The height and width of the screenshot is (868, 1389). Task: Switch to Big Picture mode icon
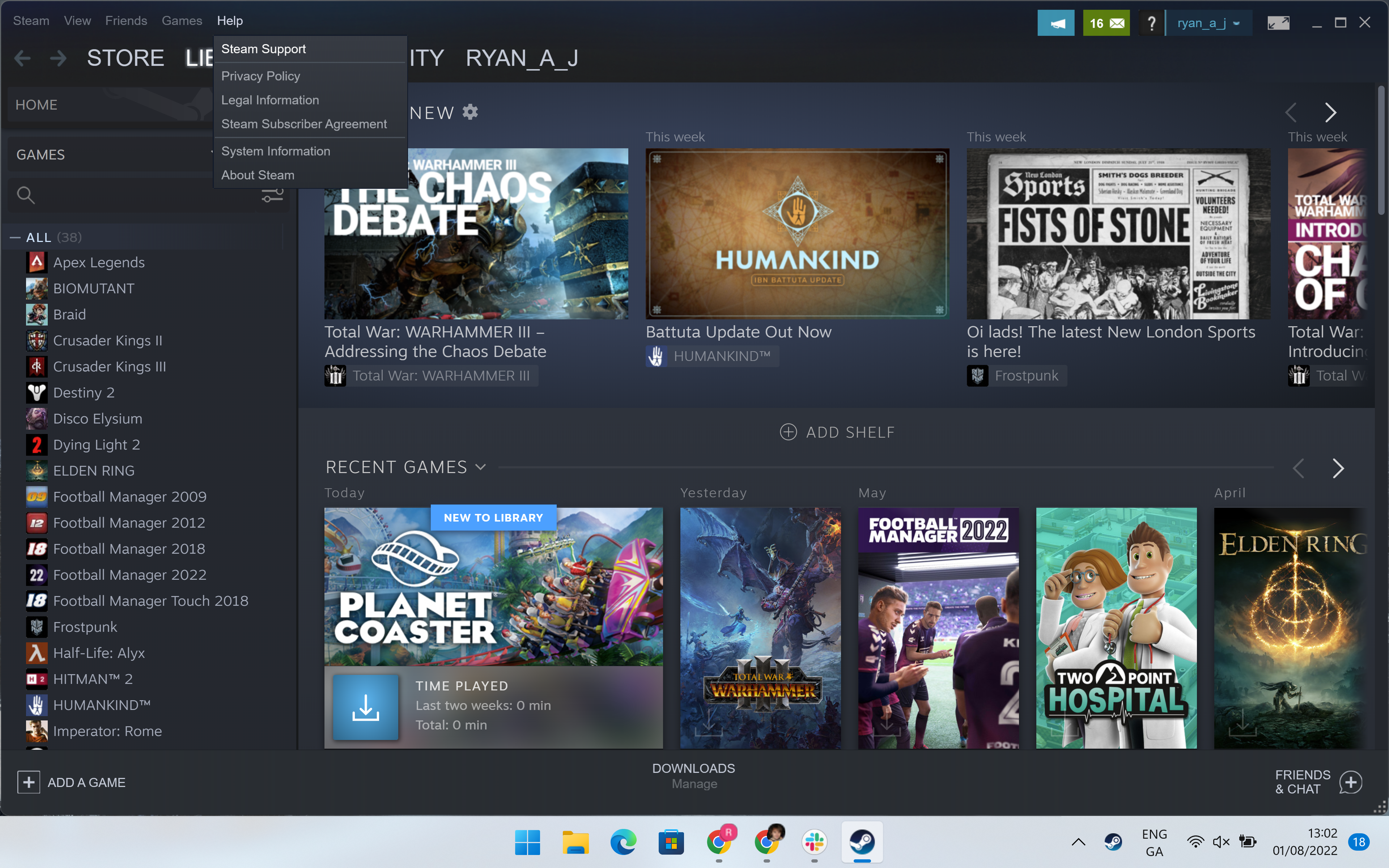[1278, 23]
